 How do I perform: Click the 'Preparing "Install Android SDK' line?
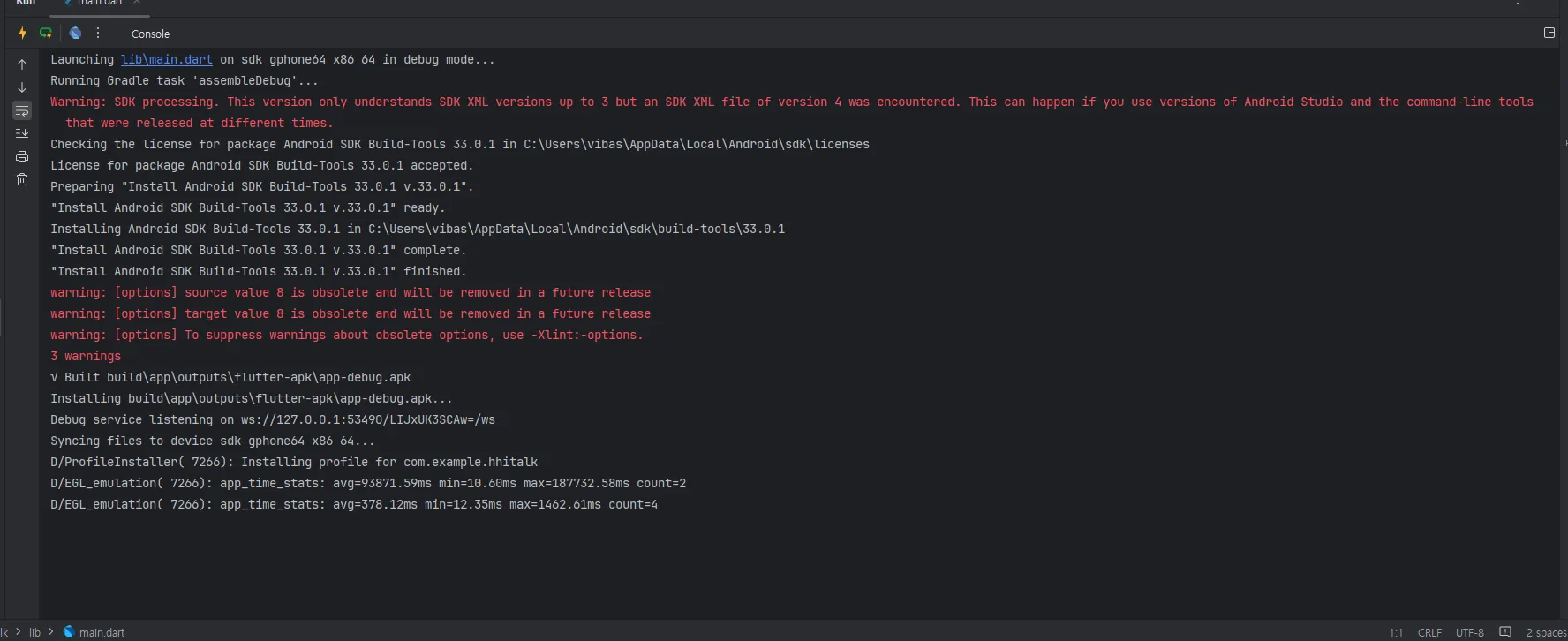coord(262,186)
